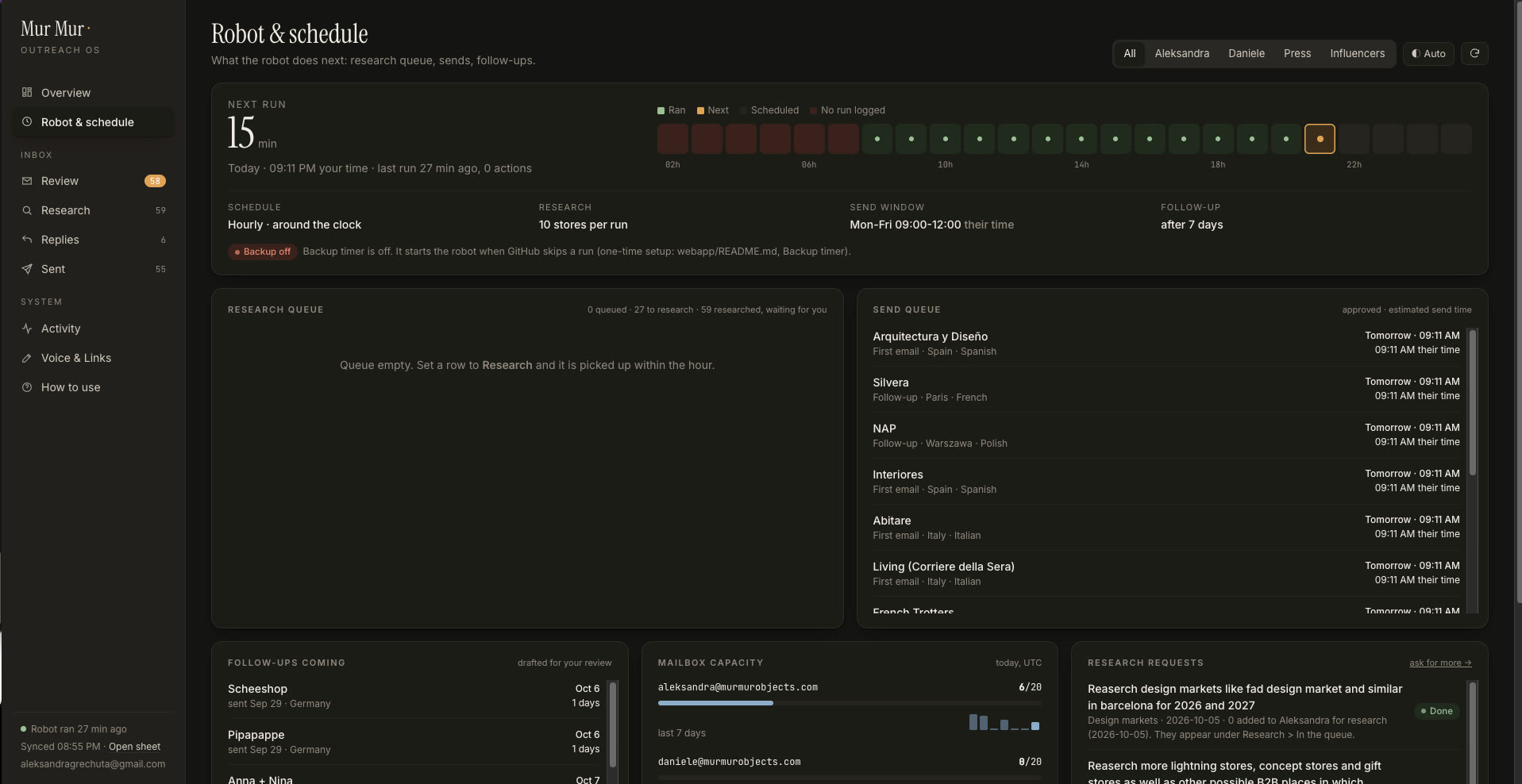The width and height of the screenshot is (1522, 784).
Task: Click the refresh icon in the top right
Action: [x=1474, y=53]
